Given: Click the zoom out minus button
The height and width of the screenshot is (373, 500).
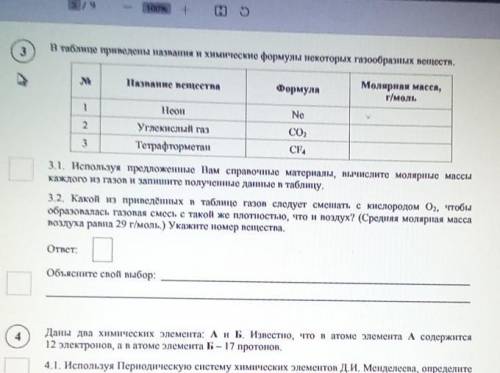Looking at the screenshot, I should [x=127, y=8].
